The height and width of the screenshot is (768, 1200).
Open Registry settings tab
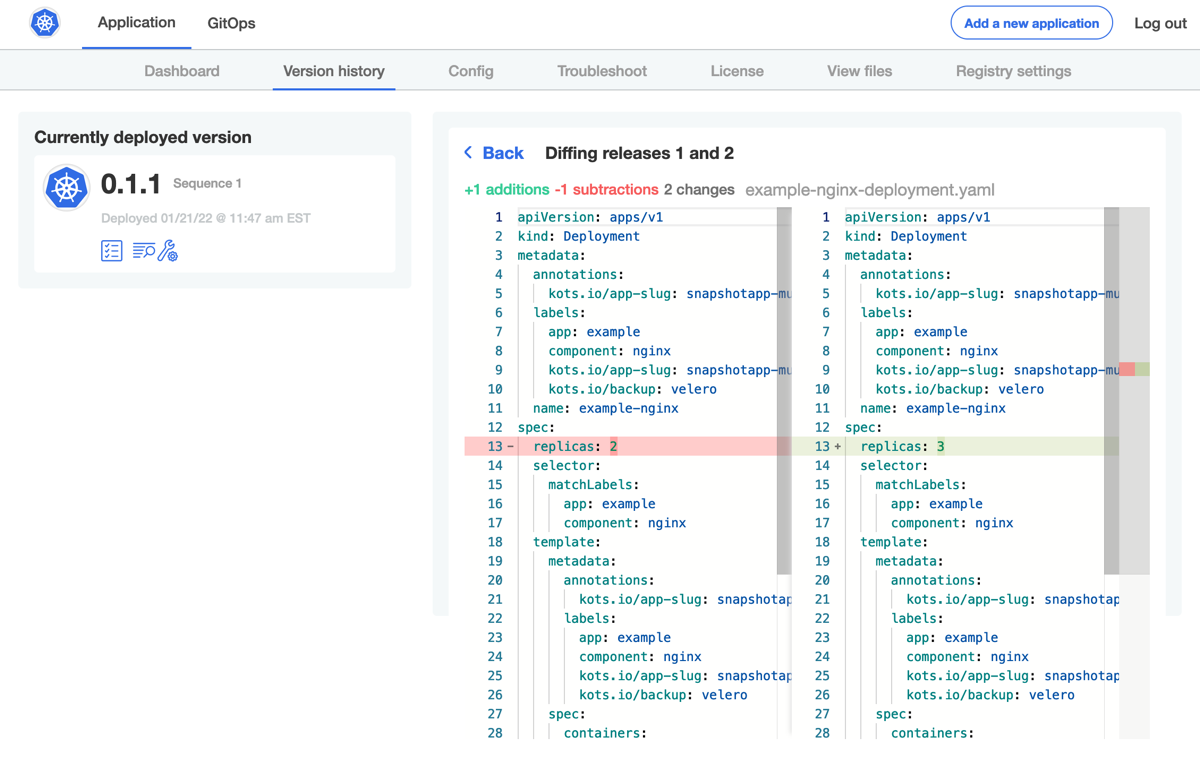pyautogui.click(x=1013, y=71)
